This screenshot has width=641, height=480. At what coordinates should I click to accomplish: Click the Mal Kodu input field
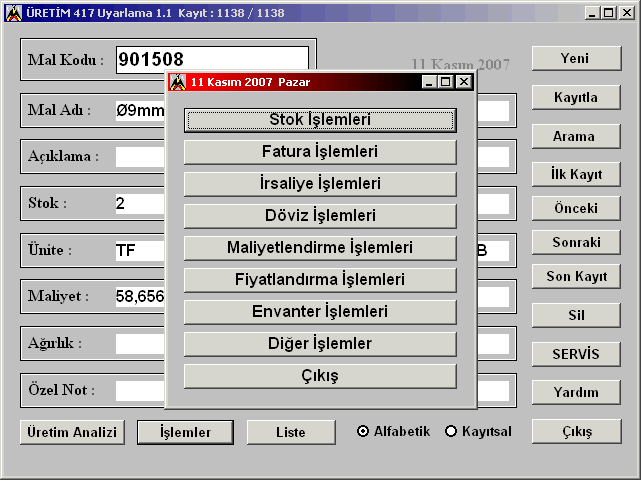click(x=212, y=61)
